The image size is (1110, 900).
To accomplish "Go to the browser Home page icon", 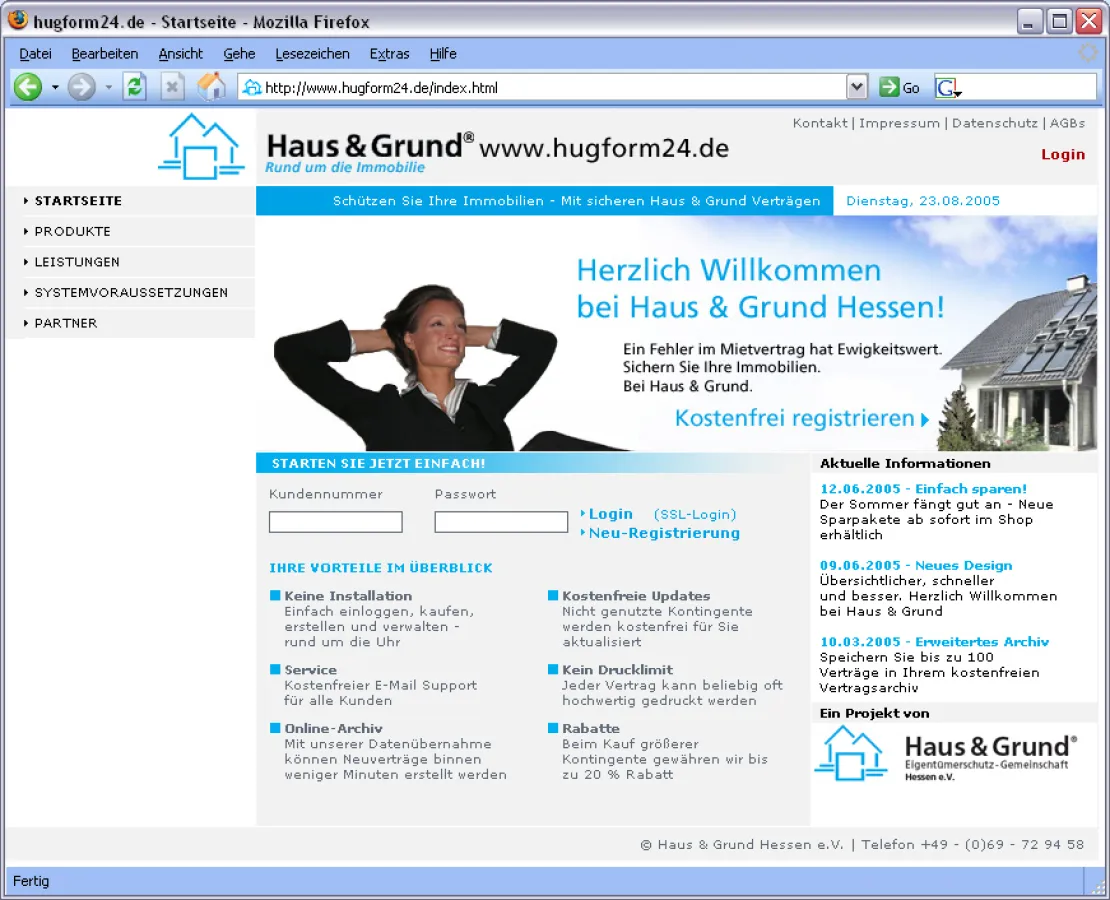I will (211, 87).
